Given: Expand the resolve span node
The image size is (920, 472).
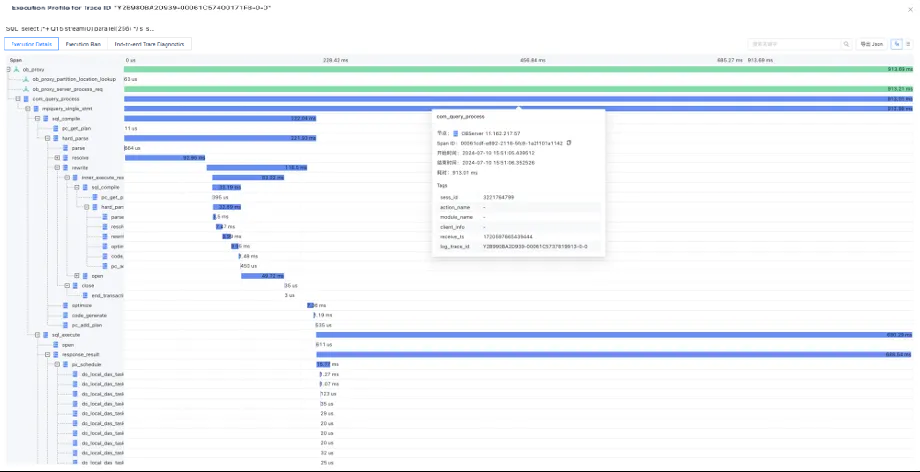Looking at the screenshot, I should (x=57, y=157).
